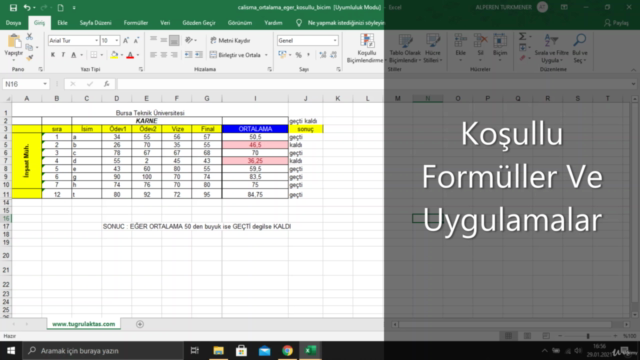Switch to the Ekle ribbon tab

[x=62, y=23]
